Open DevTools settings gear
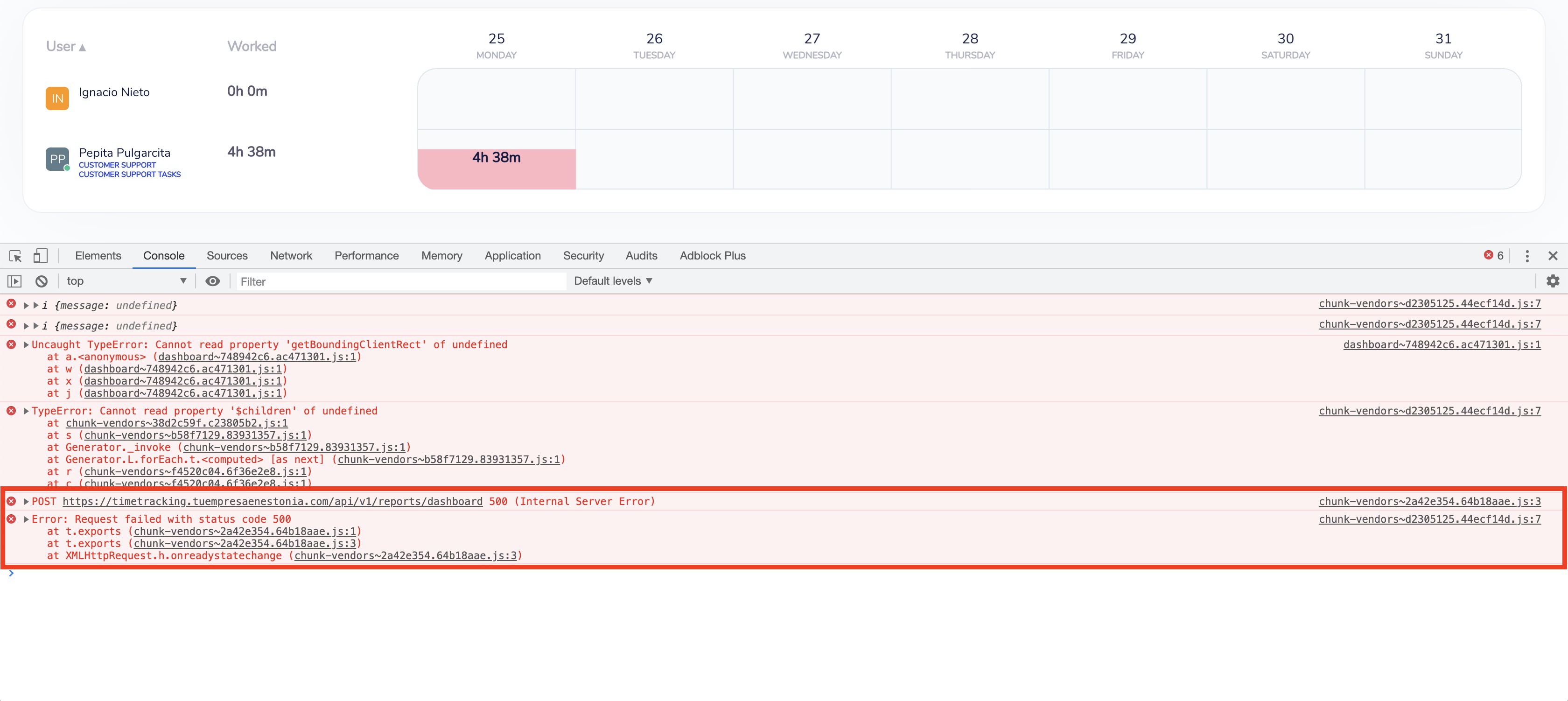 point(1553,281)
